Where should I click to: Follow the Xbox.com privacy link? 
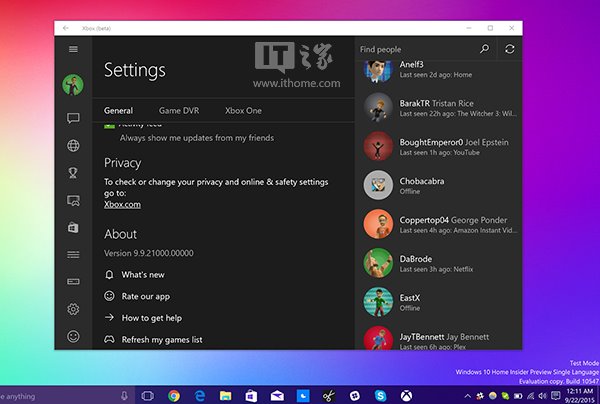pos(122,205)
